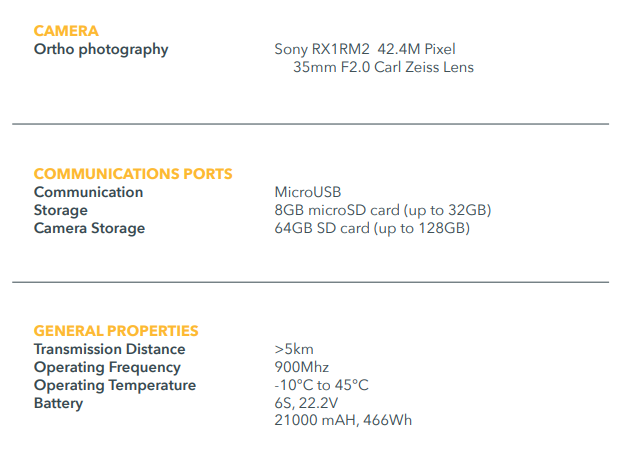The image size is (633, 461).
Task: Select the Ortho photography label
Action: [x=101, y=49]
